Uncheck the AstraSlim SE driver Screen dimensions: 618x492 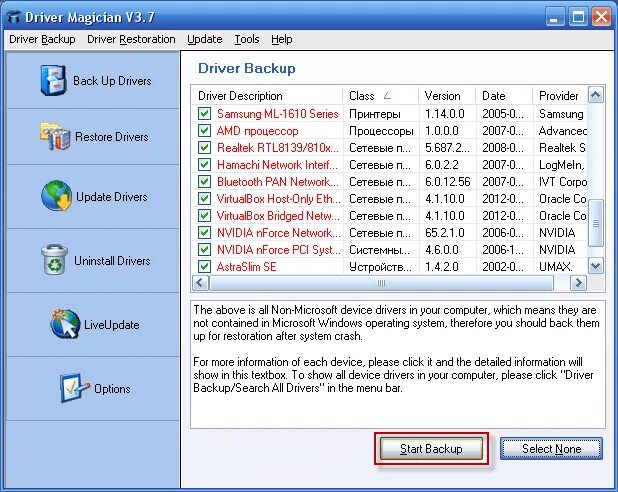[x=204, y=266]
